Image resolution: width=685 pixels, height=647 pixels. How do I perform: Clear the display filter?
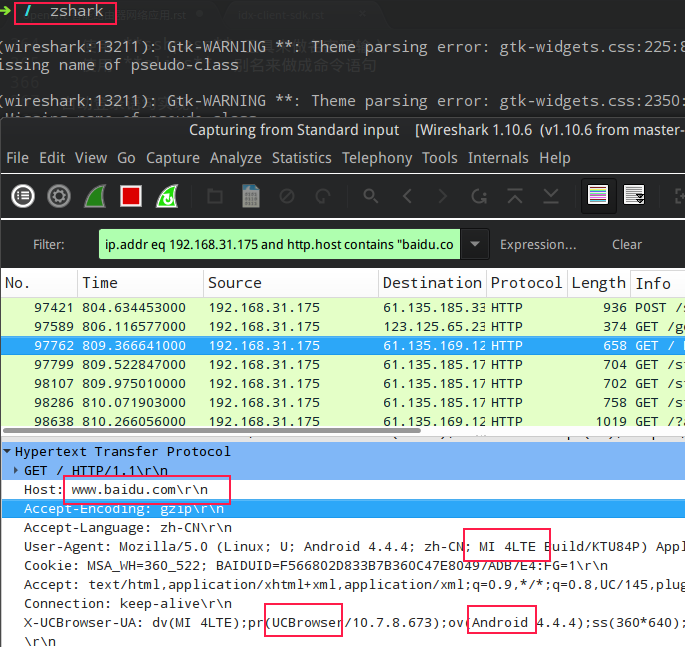click(627, 244)
